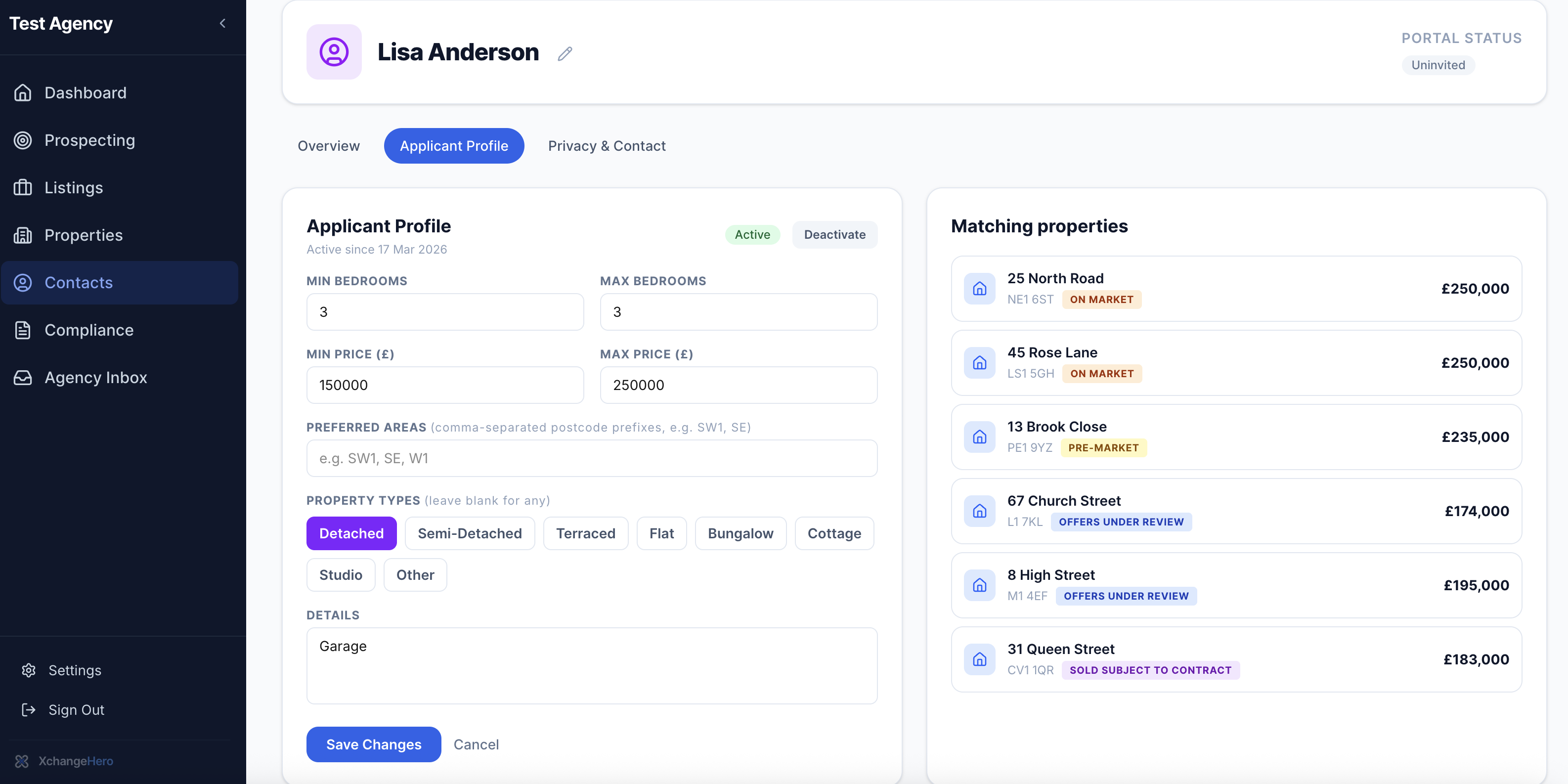Open the Compliance document icon
Image resolution: width=1568 pixels, height=784 pixels.
(23, 330)
